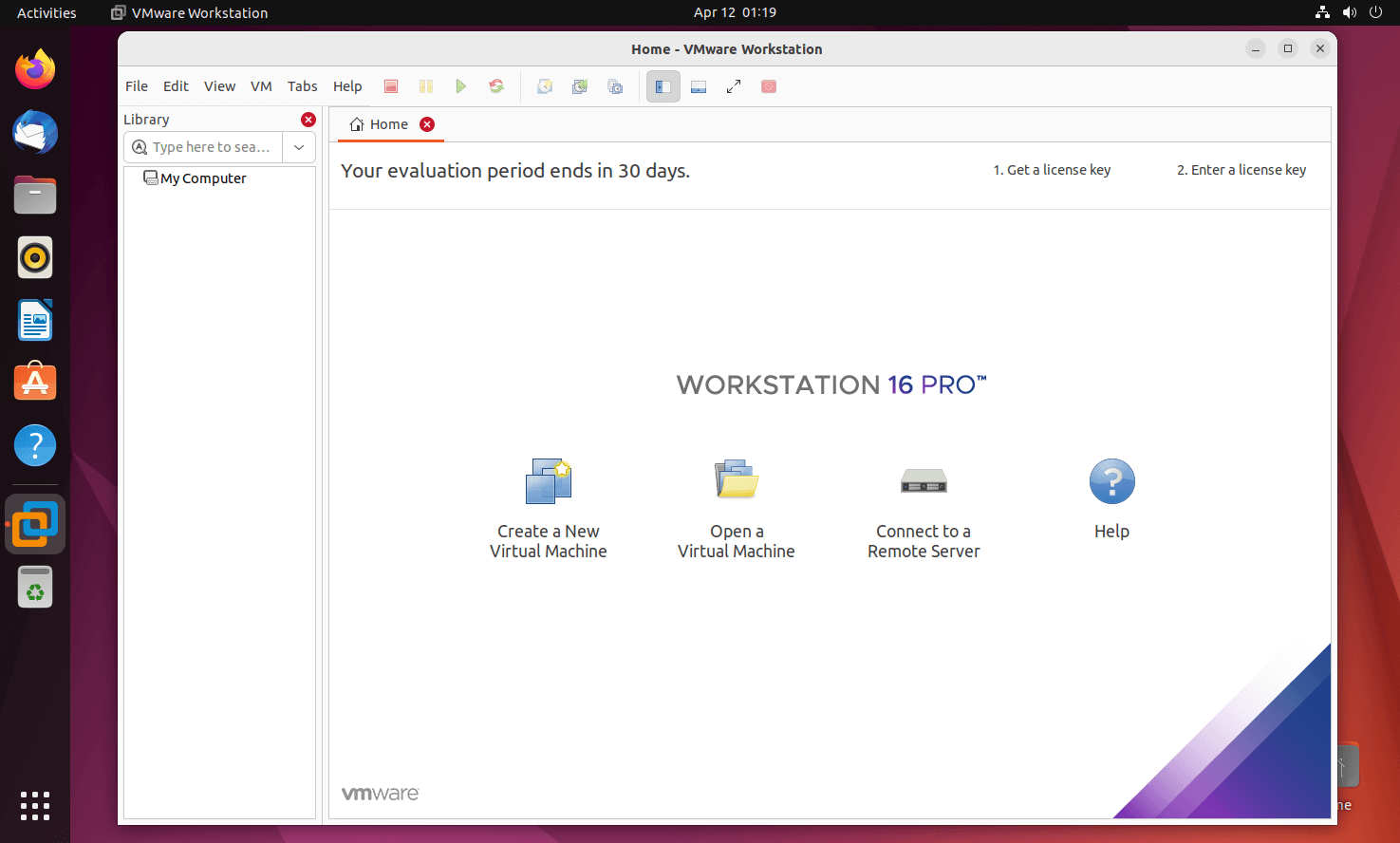
Task: Click the network icon in system tray
Action: [x=1323, y=12]
